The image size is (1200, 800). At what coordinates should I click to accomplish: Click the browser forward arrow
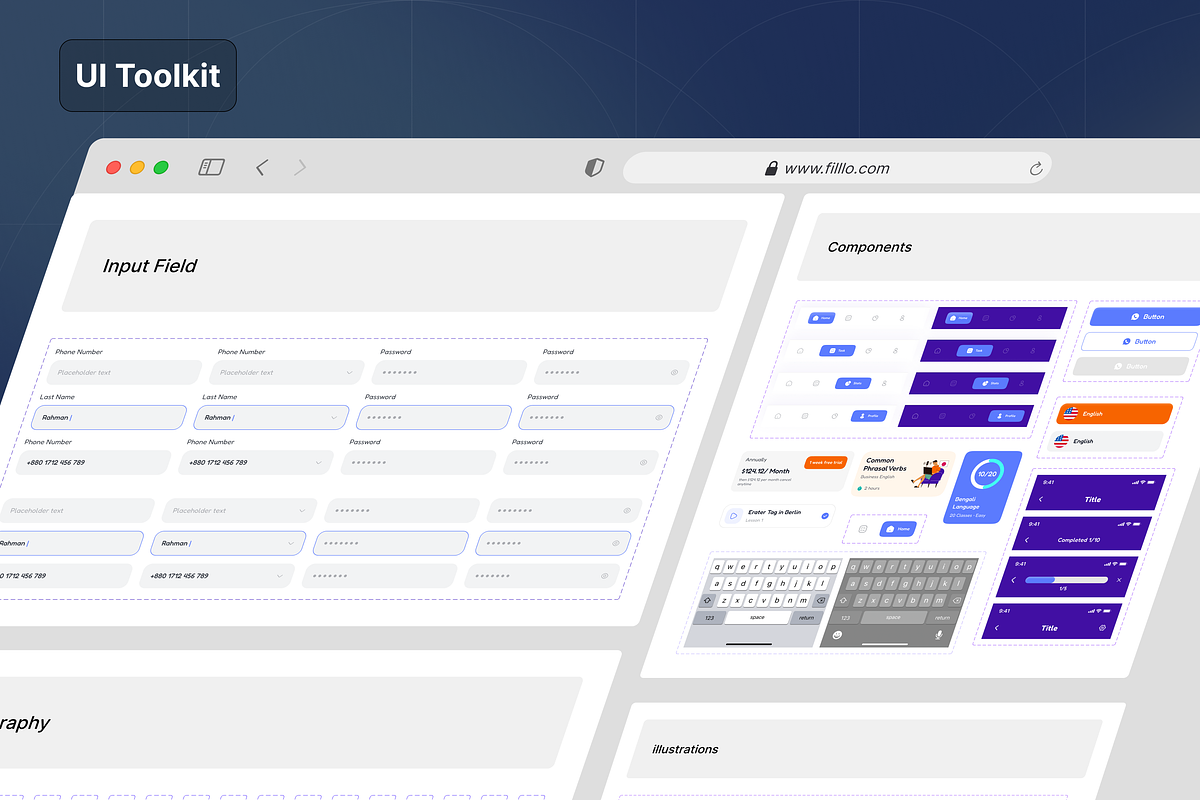(300, 167)
